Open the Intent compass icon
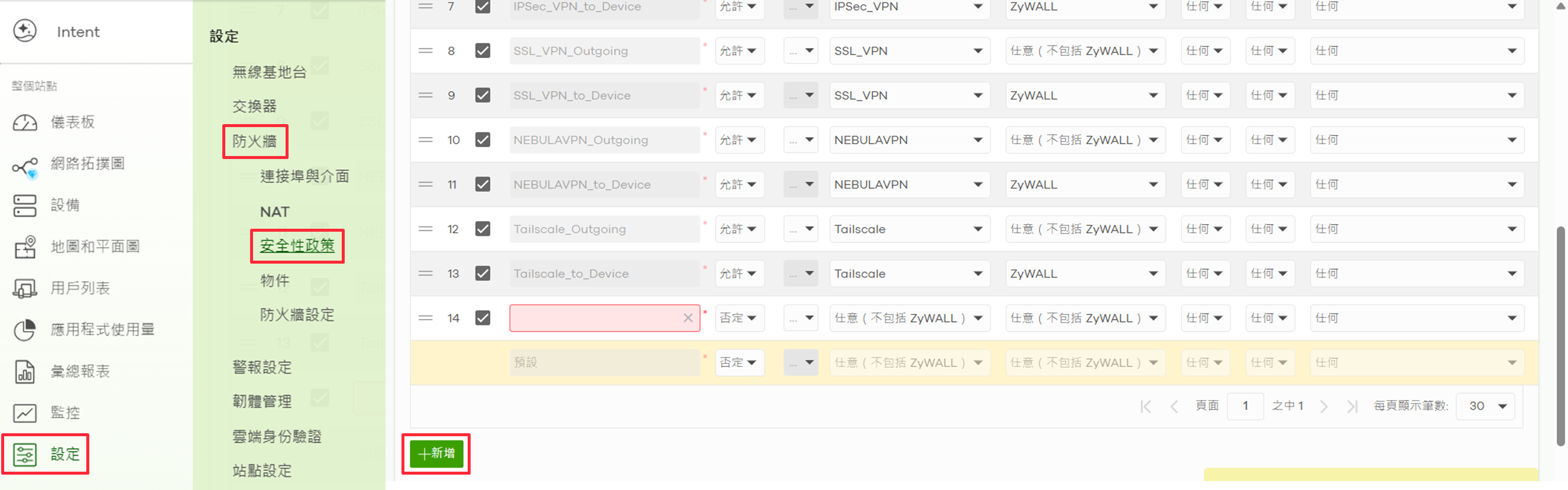This screenshot has height=490, width=1568. point(25,31)
